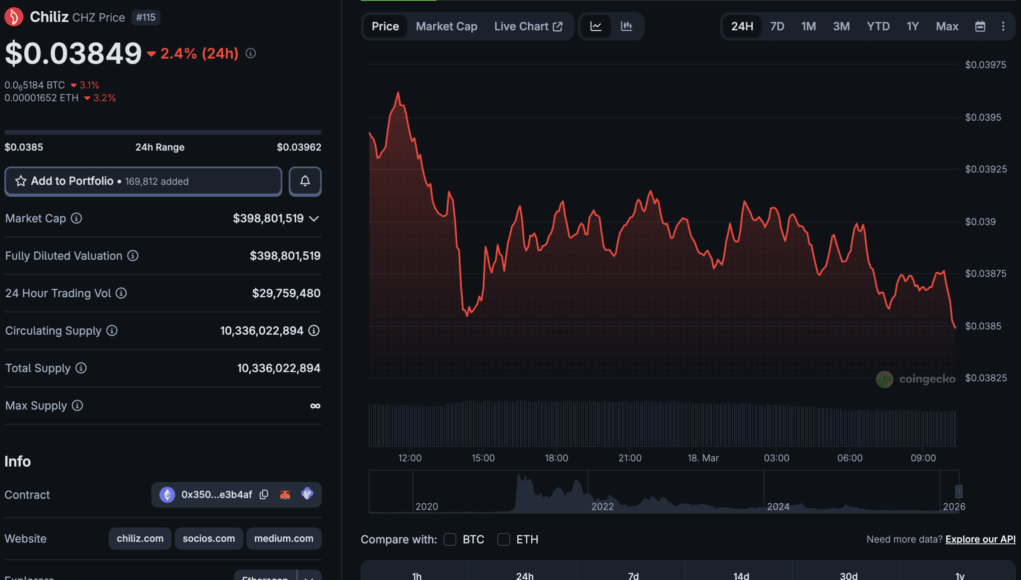The height and width of the screenshot is (580, 1021).
Task: Open the chiliz.com website link
Action: pos(139,539)
